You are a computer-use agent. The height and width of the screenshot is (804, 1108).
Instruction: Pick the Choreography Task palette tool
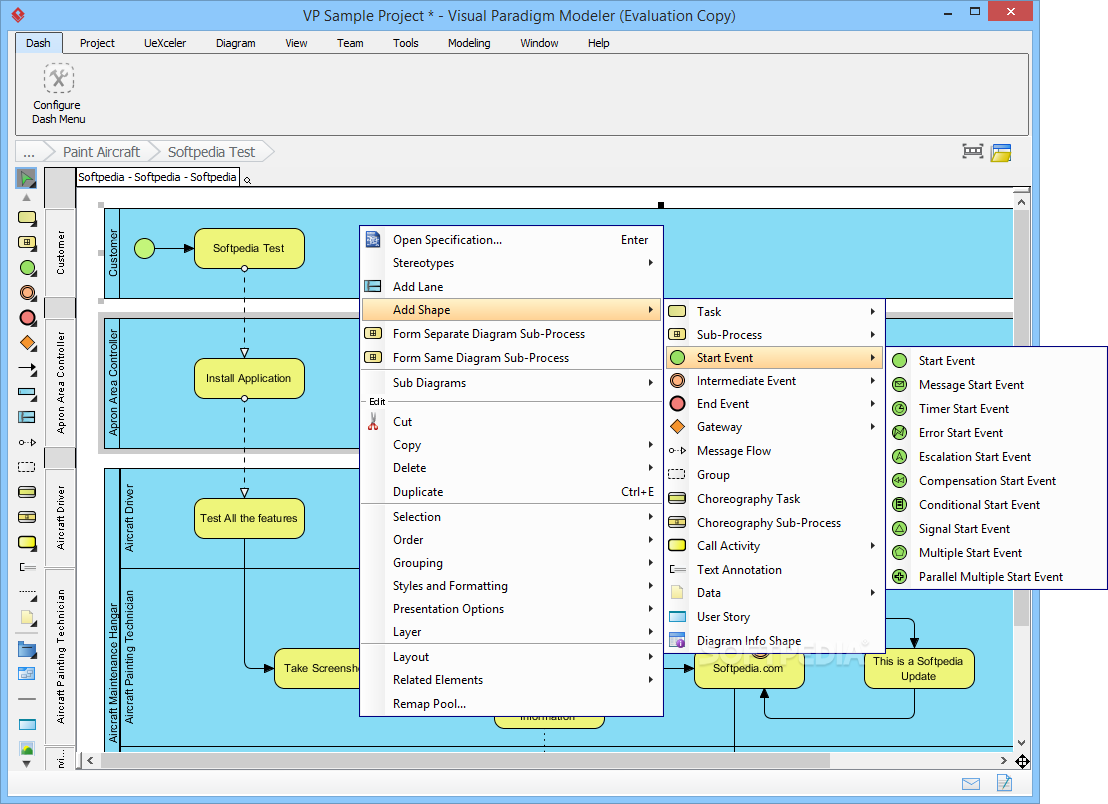click(x=27, y=492)
